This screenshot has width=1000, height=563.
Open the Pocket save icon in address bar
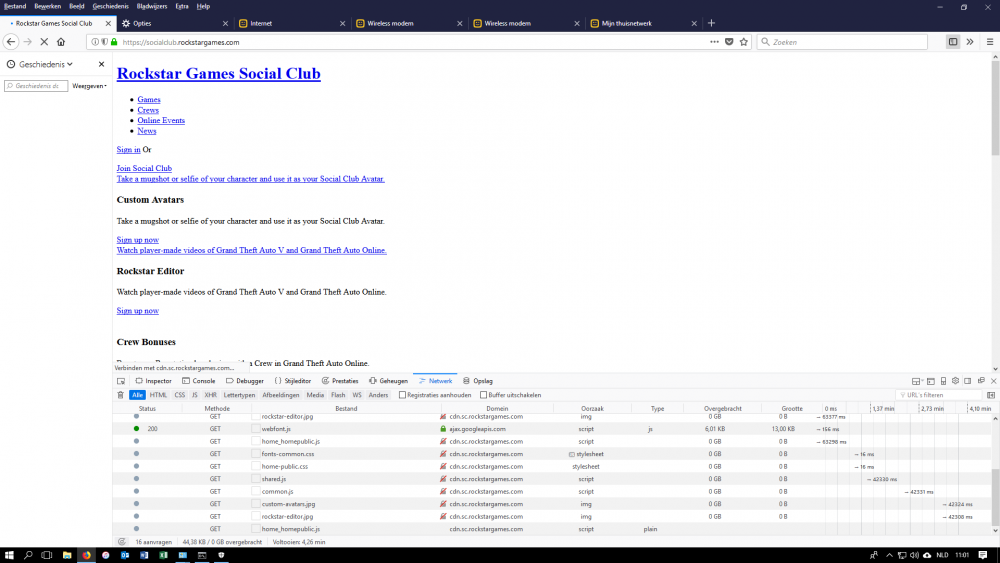[x=729, y=42]
